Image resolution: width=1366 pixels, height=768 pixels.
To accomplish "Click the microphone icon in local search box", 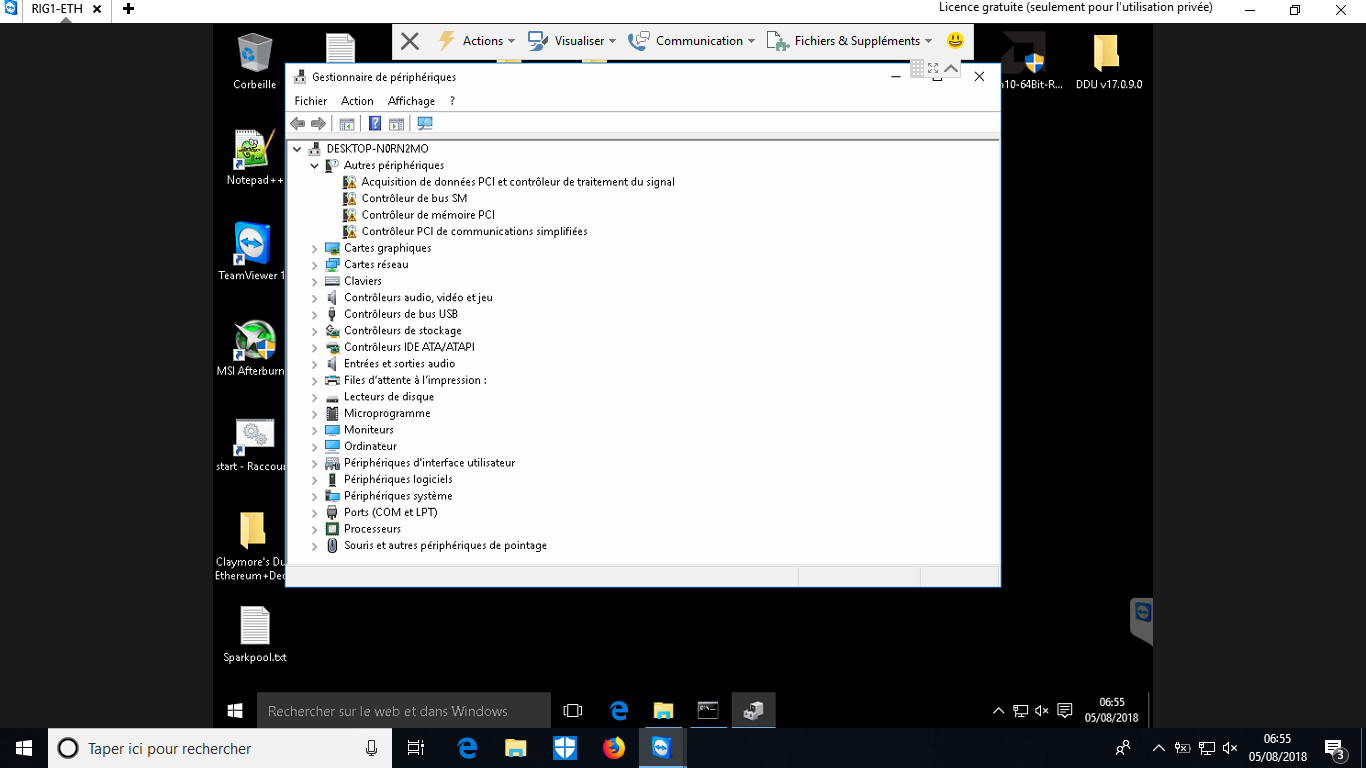I will click(x=371, y=748).
